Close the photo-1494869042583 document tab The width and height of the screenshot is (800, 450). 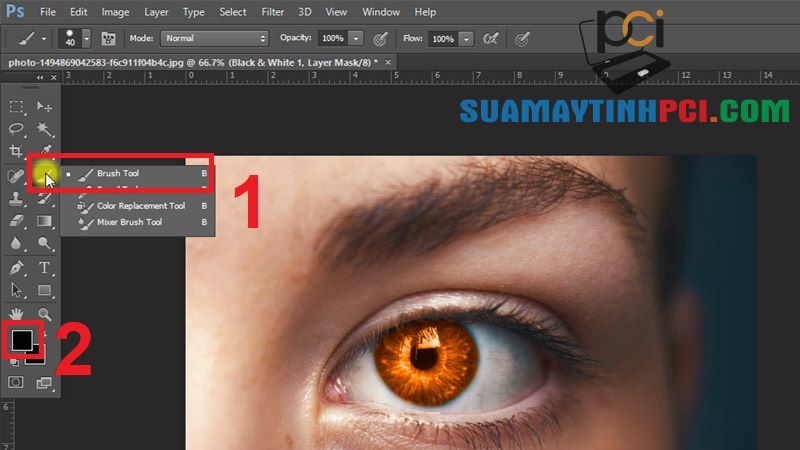[x=388, y=62]
